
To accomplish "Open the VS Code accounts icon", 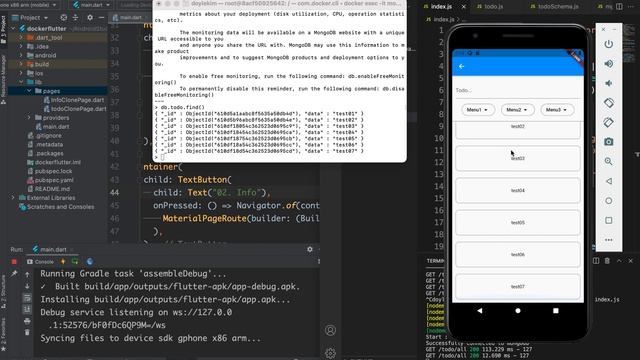I will tap(330, 330).
